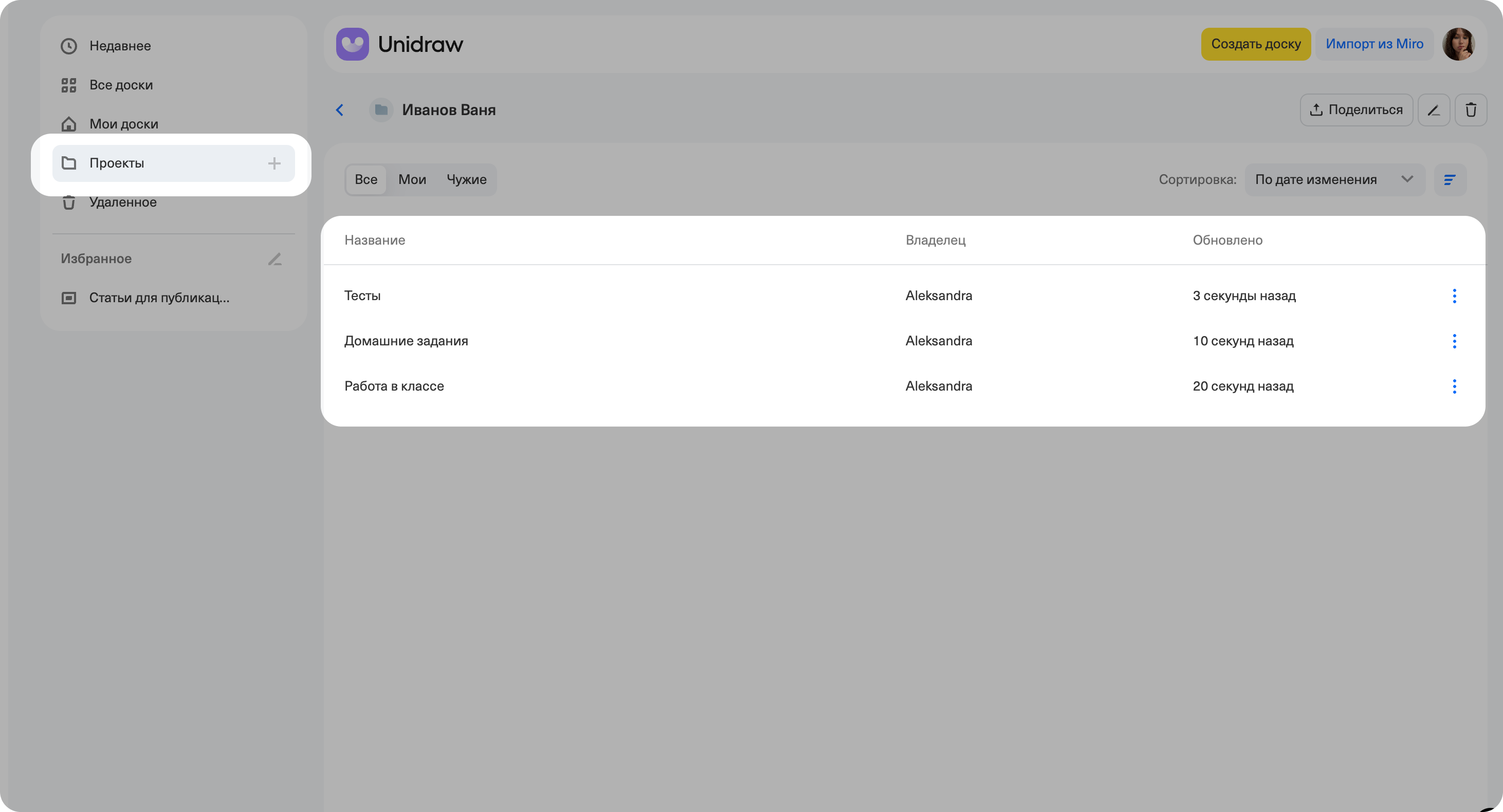Select Все доски grid icon in sidebar
Viewport: 1503px width, 812px height.
69,85
